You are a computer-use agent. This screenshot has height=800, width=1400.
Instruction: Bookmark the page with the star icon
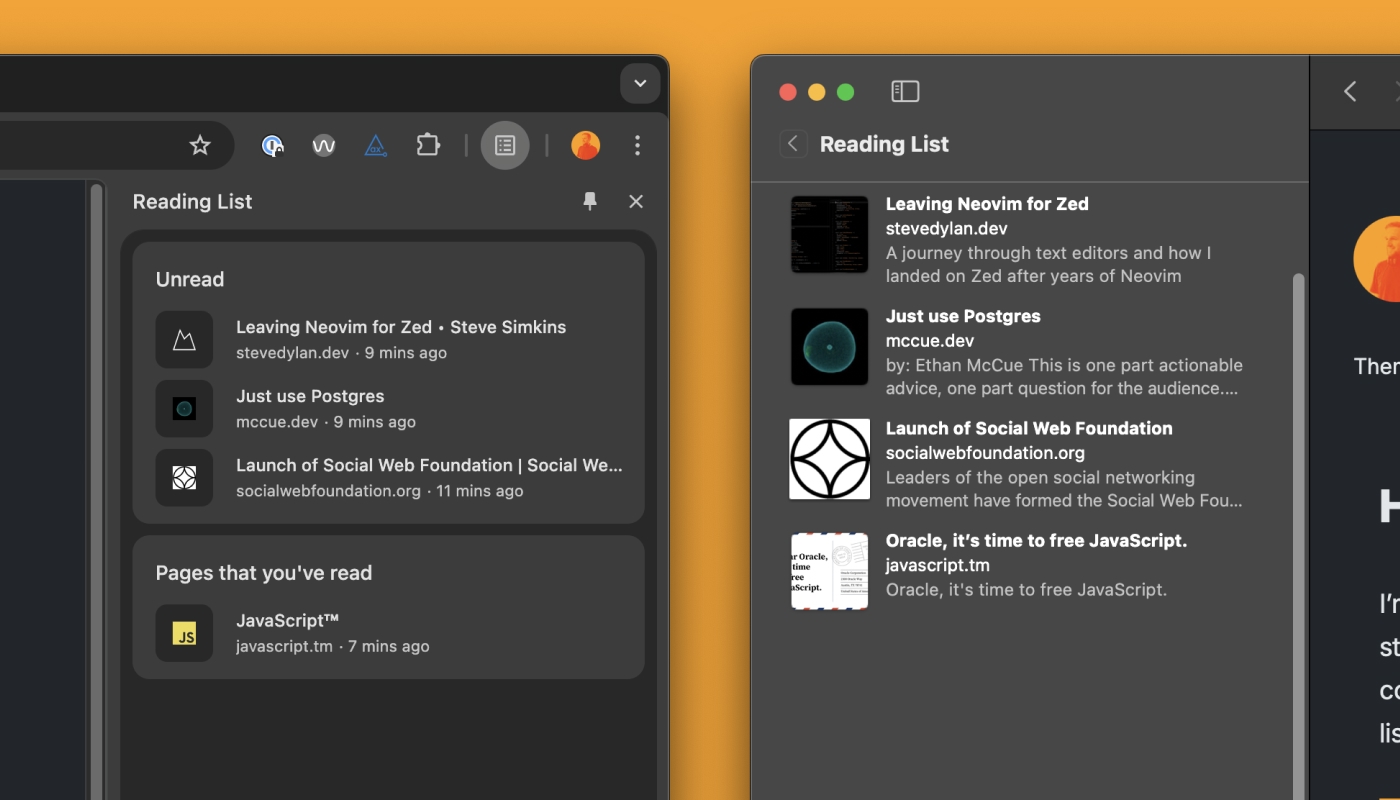[200, 145]
